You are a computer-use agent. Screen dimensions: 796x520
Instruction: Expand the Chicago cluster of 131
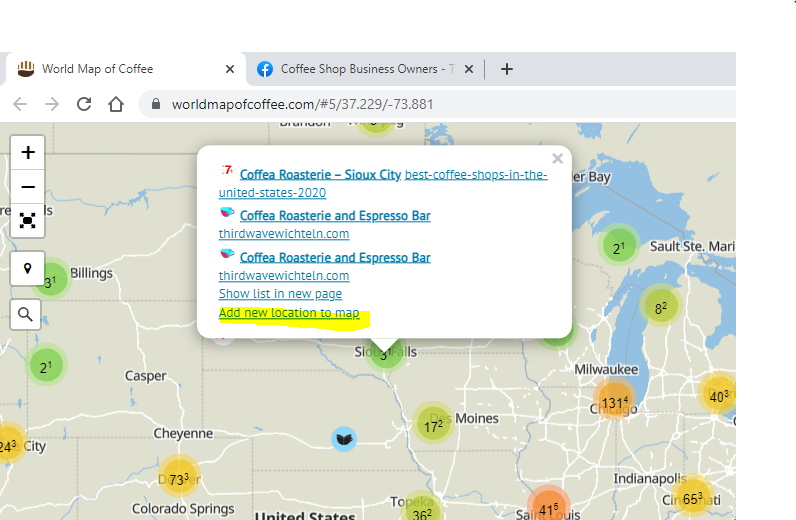pyautogui.click(x=613, y=402)
